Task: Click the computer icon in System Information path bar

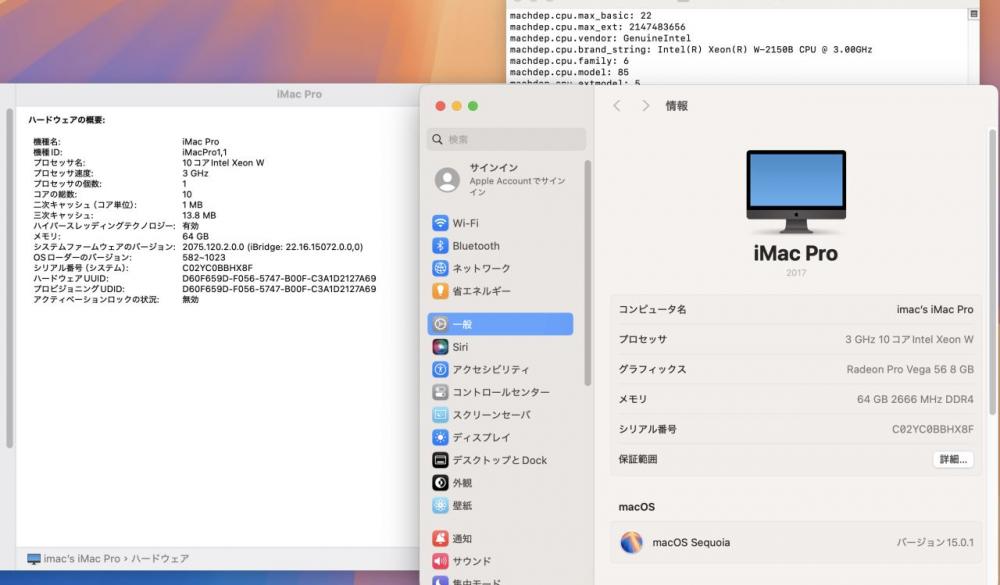Action: pos(34,559)
